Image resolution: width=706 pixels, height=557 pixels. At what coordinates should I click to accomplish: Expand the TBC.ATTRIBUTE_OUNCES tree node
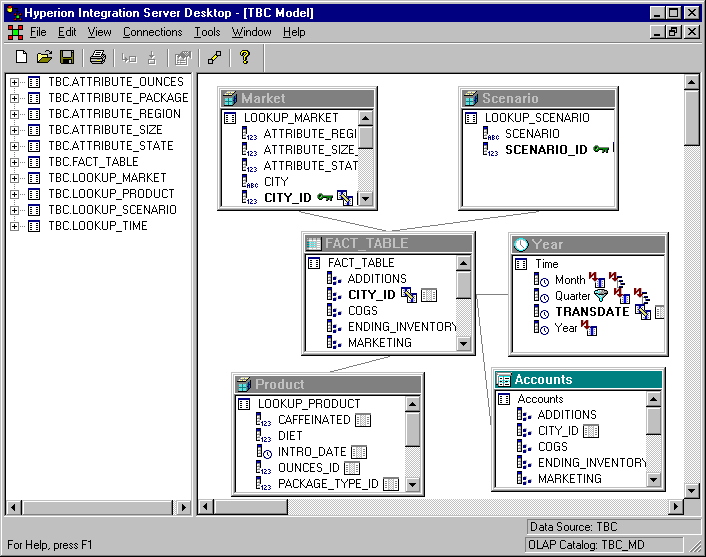14,82
